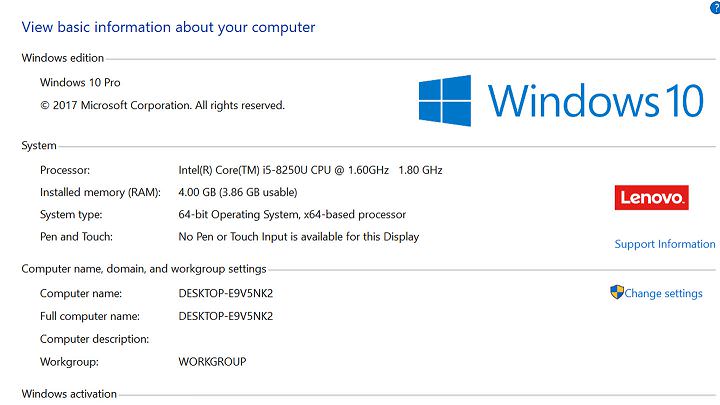
Task: Click the Windows four-pane logo
Action: pyautogui.click(x=444, y=101)
